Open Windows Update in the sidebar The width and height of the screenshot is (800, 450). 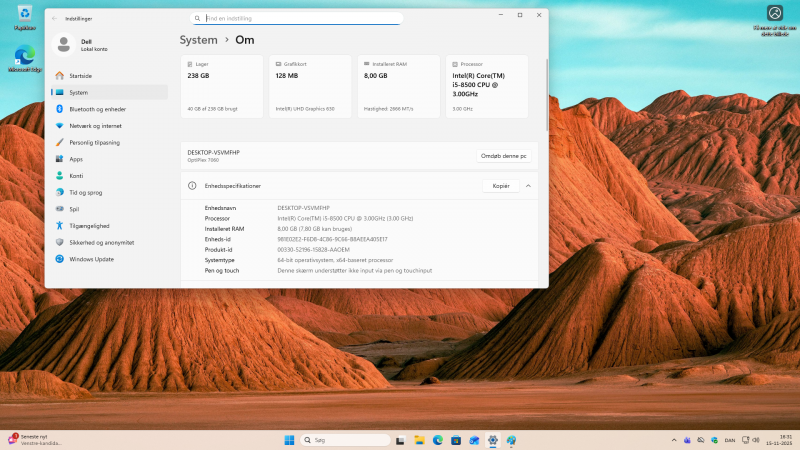tap(90, 259)
